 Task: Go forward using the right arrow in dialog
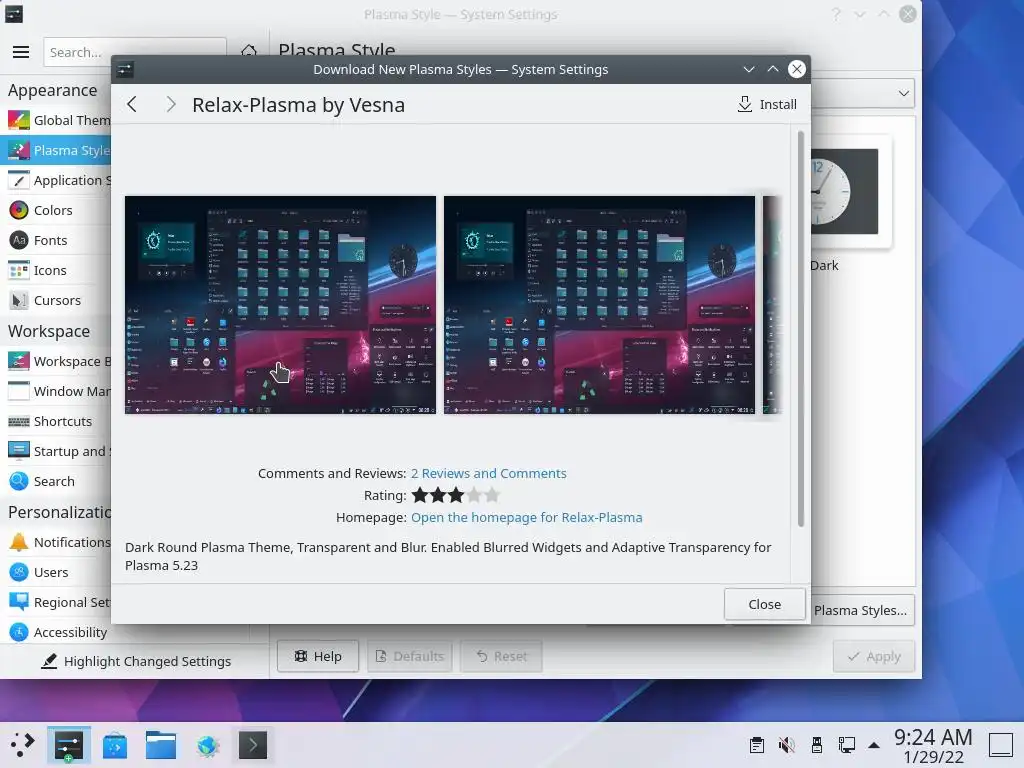pyautogui.click(x=170, y=104)
